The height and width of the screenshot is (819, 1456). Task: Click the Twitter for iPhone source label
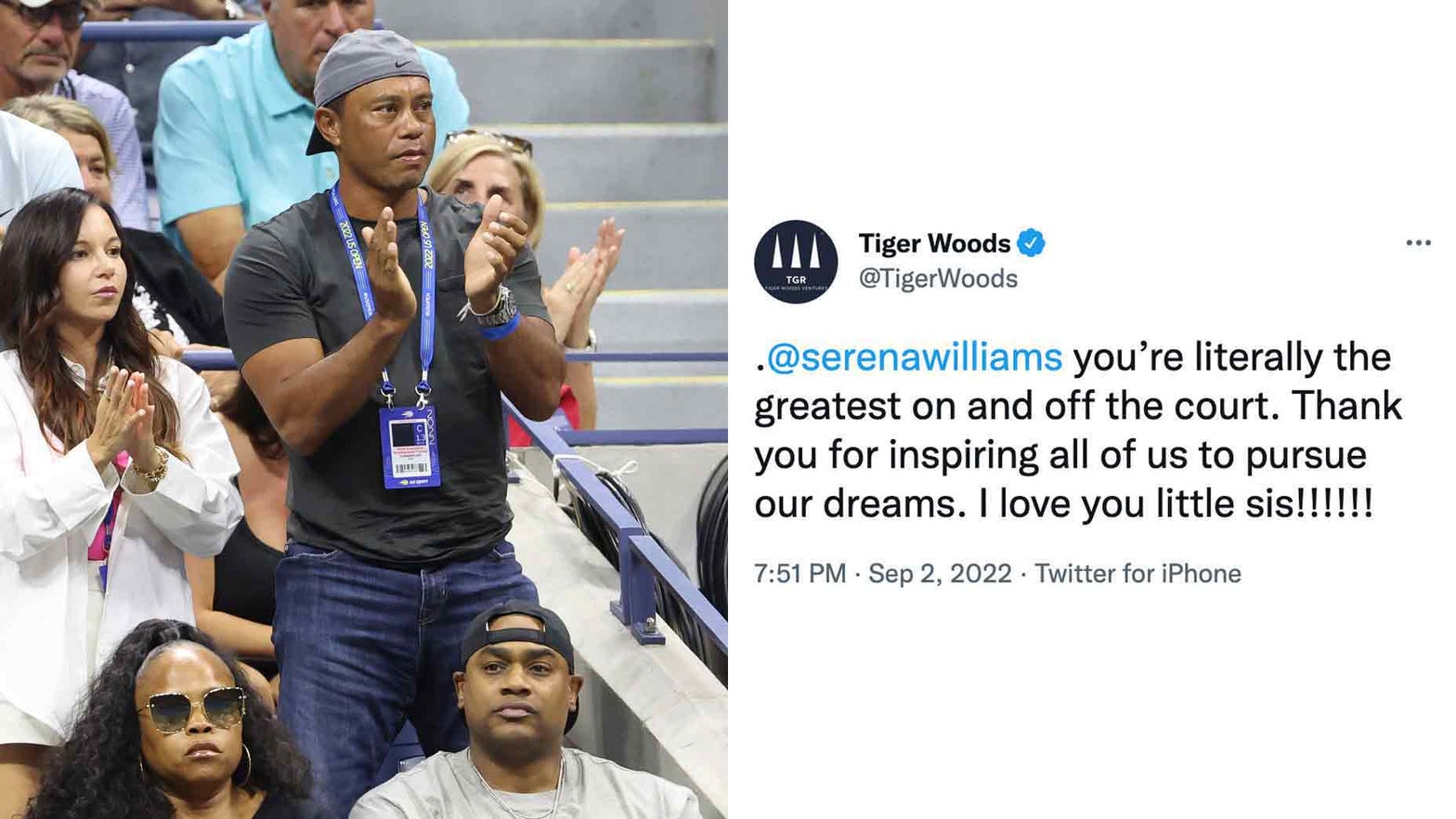(x=1137, y=574)
